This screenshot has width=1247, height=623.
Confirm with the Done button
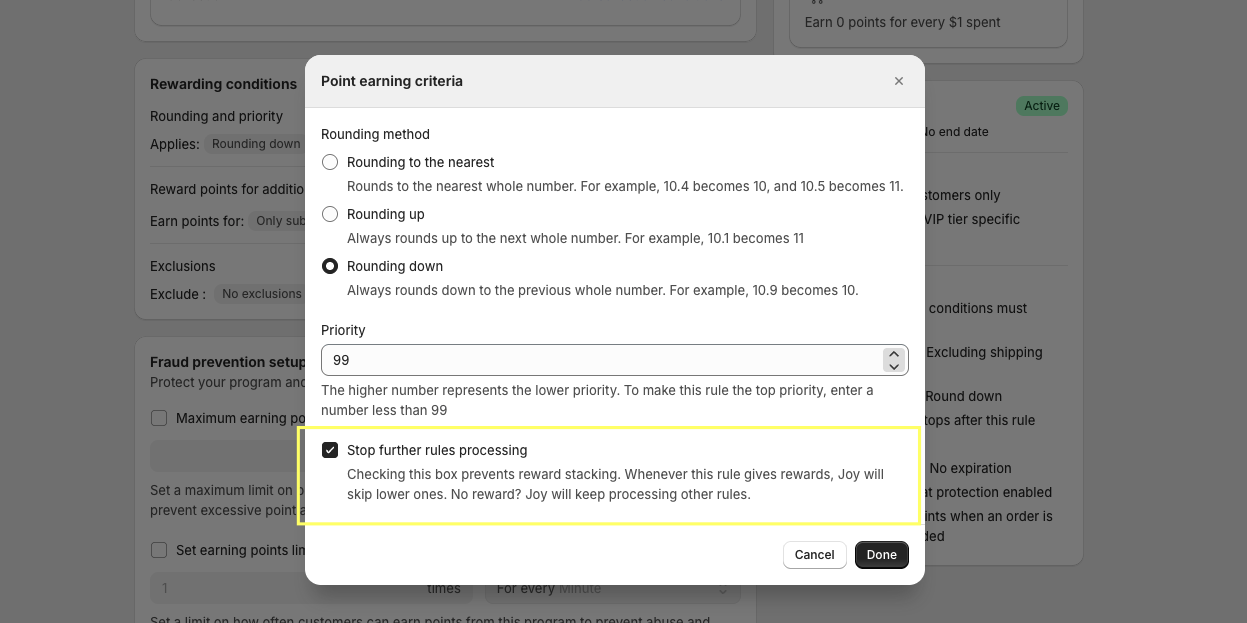pos(881,555)
